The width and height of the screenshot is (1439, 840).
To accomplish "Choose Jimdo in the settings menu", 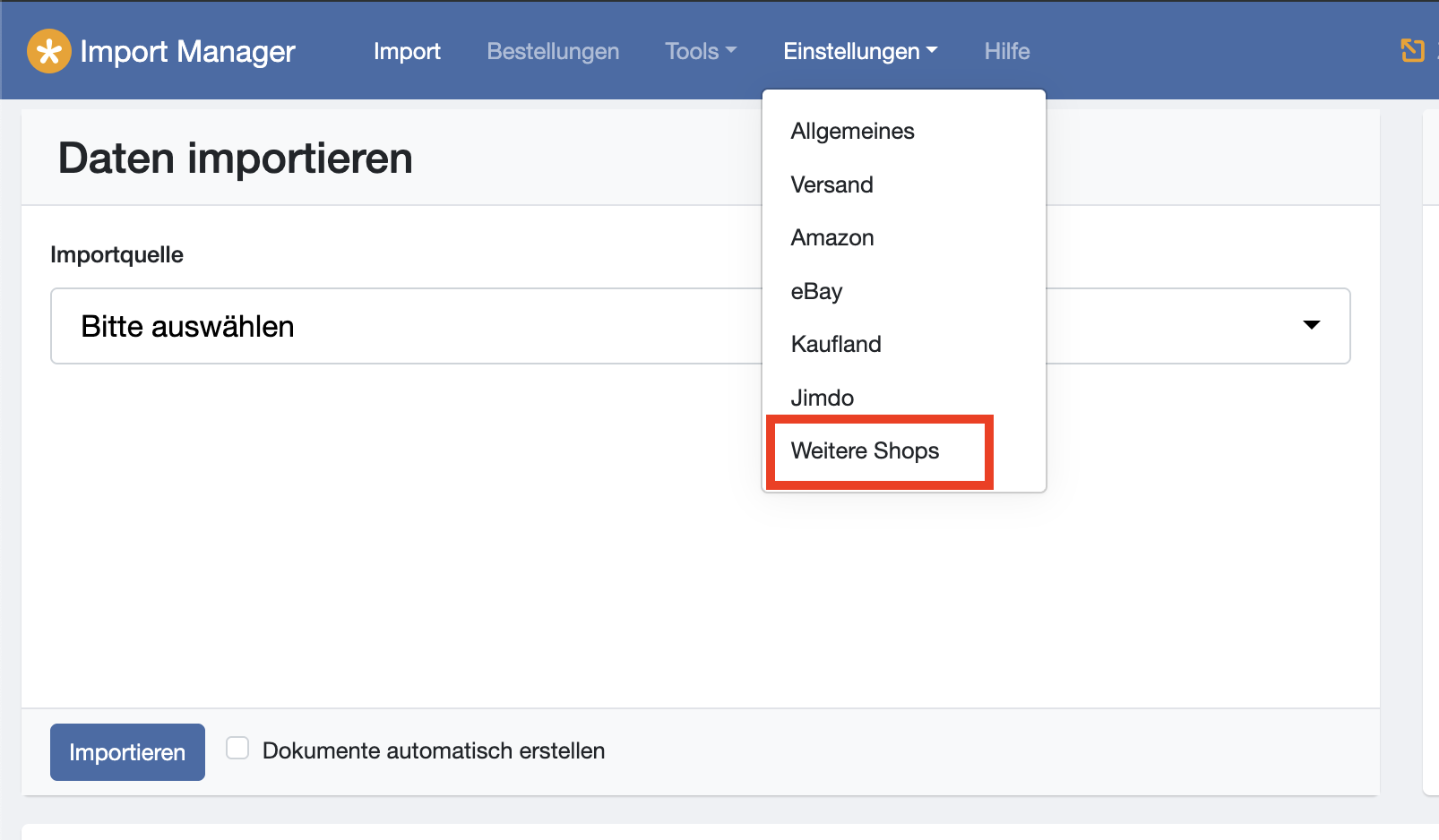I will point(822,398).
